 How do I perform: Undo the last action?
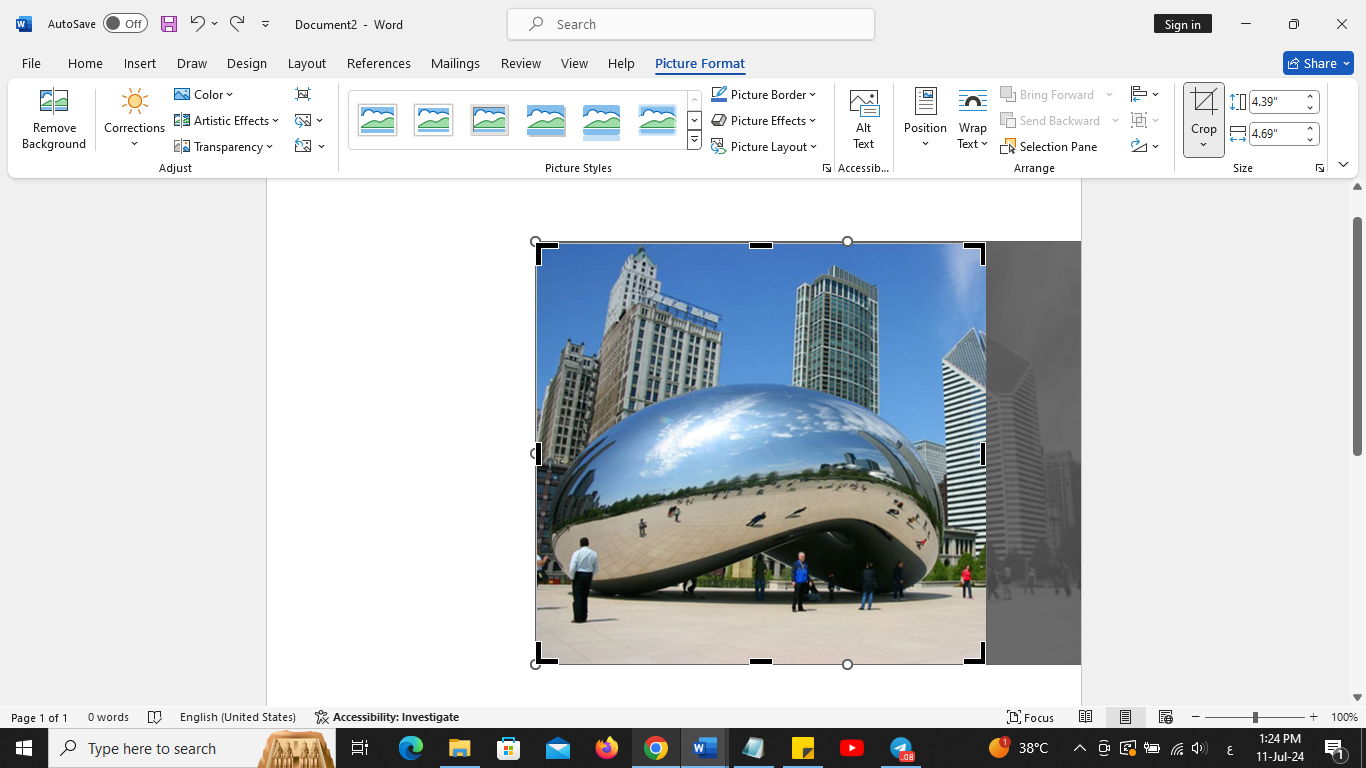tap(197, 24)
